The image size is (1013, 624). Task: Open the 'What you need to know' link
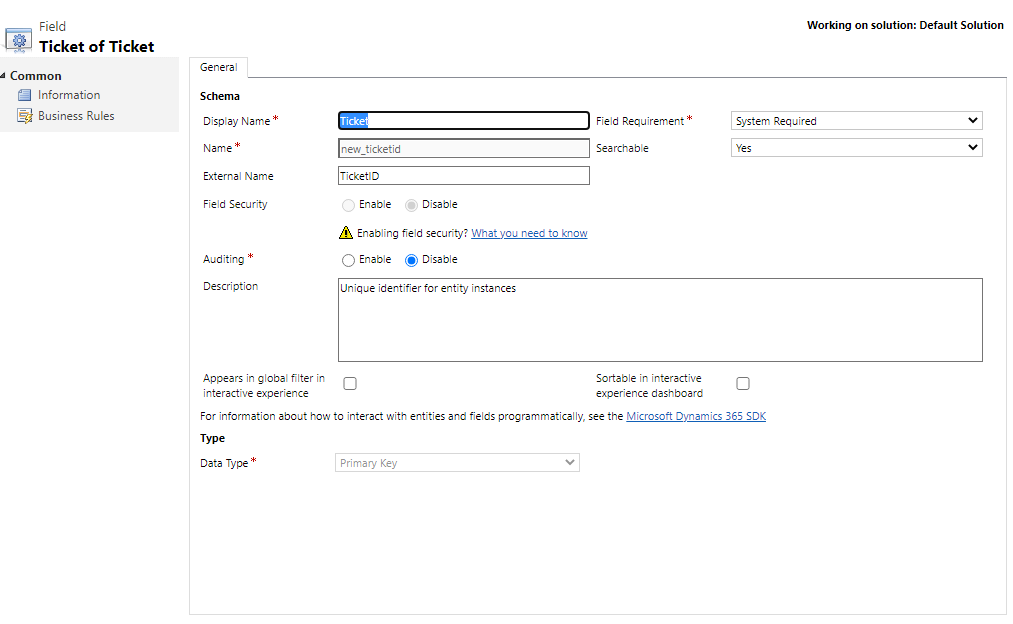[x=529, y=233]
